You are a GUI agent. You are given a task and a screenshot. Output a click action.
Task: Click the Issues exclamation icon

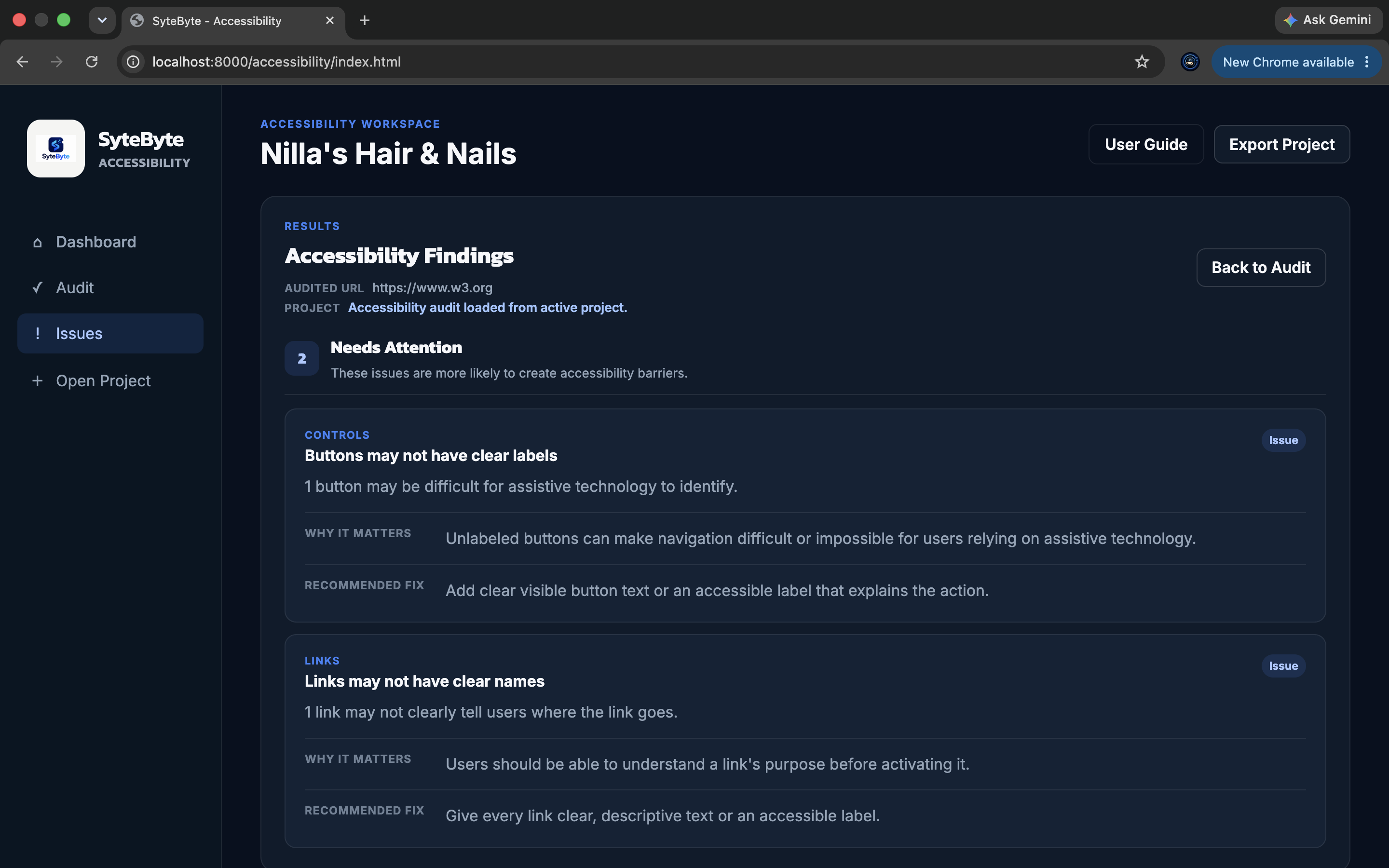coord(37,334)
